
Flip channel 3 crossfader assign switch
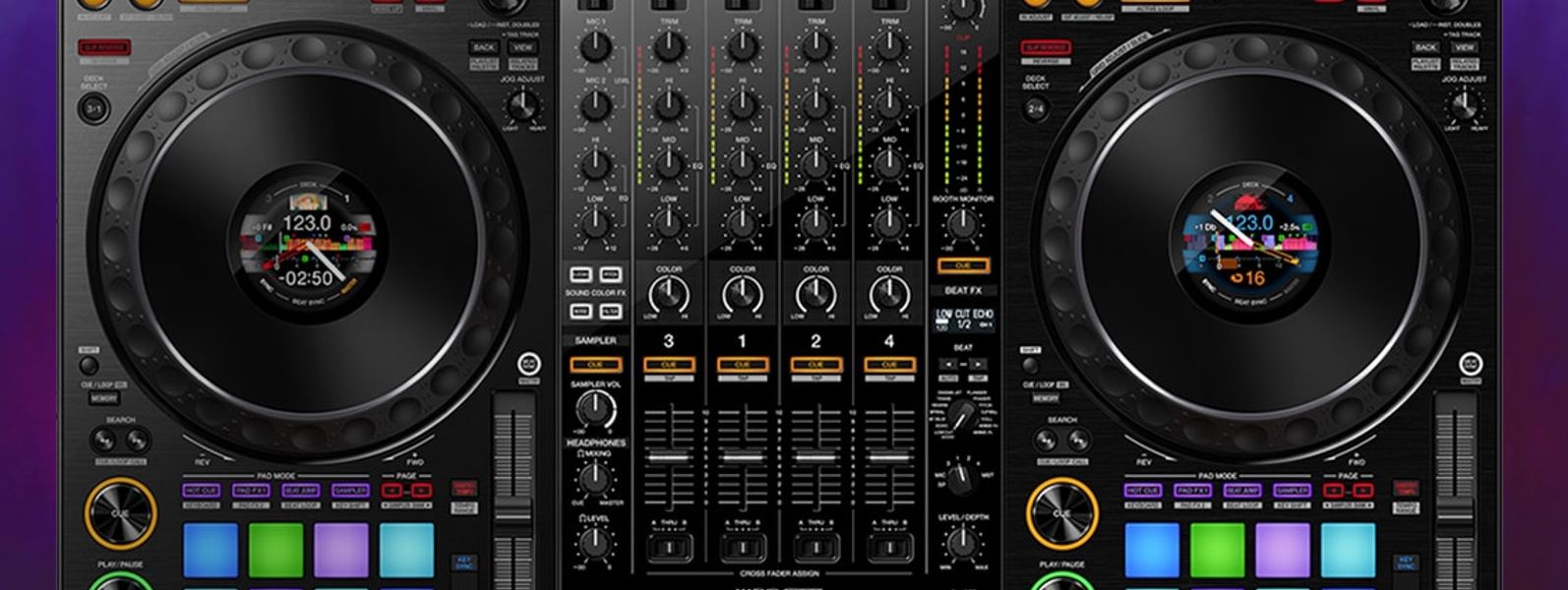click(669, 548)
